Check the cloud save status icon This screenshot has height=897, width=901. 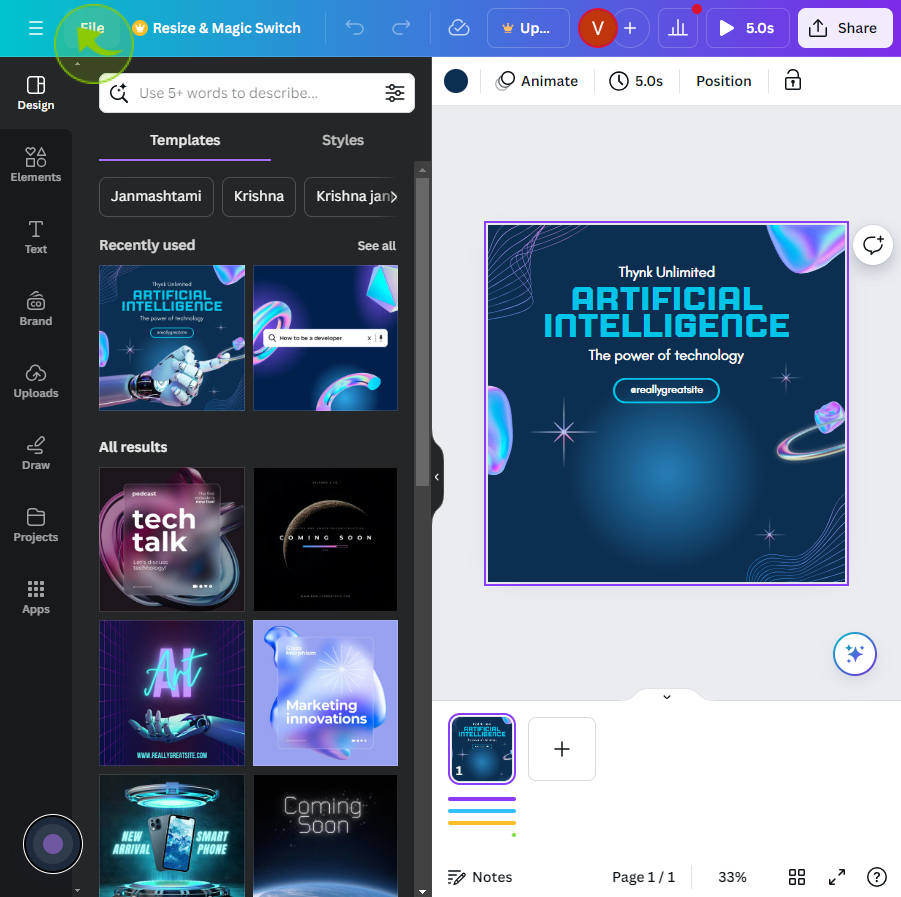459,28
